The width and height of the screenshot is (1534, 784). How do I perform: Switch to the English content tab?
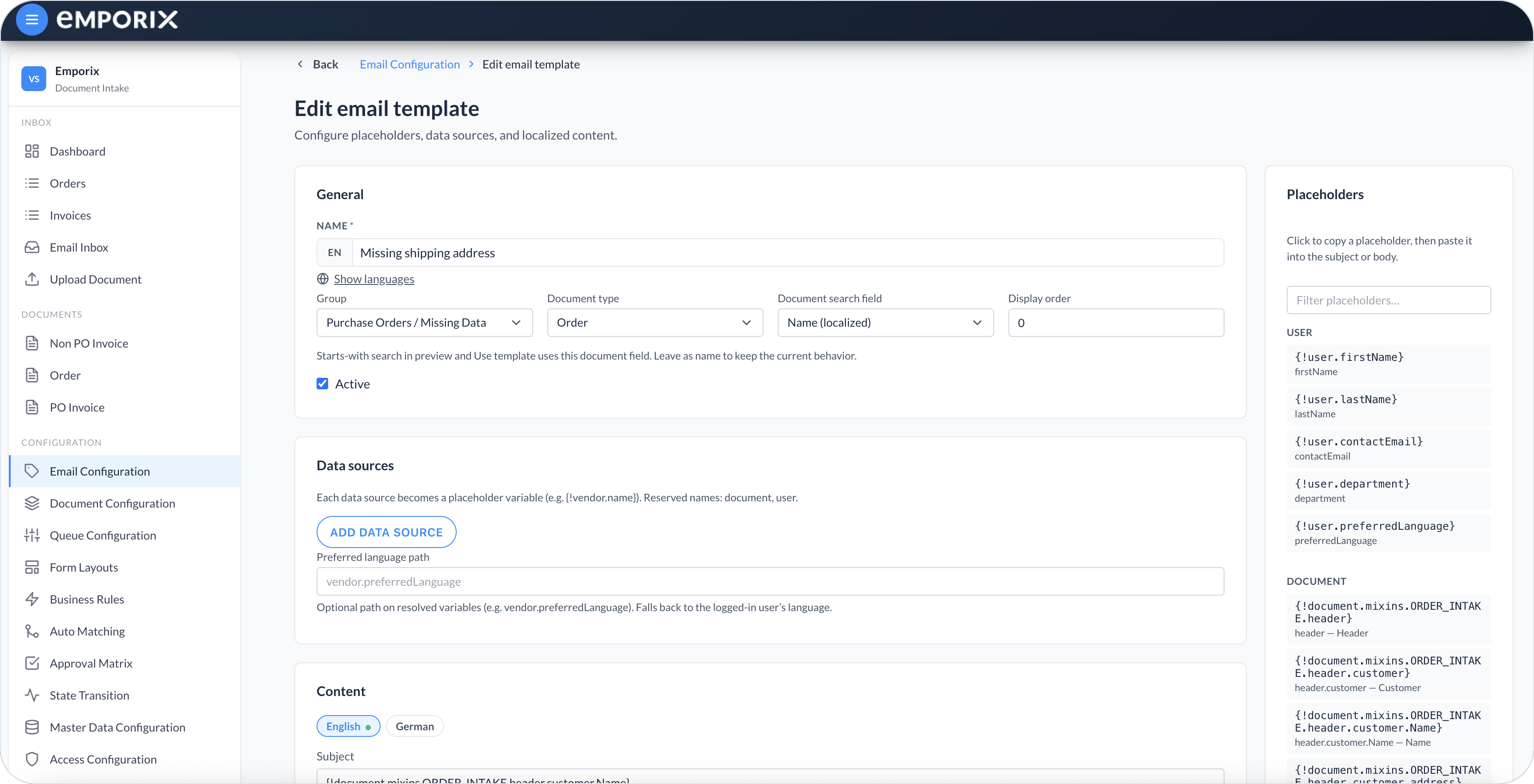tap(348, 726)
